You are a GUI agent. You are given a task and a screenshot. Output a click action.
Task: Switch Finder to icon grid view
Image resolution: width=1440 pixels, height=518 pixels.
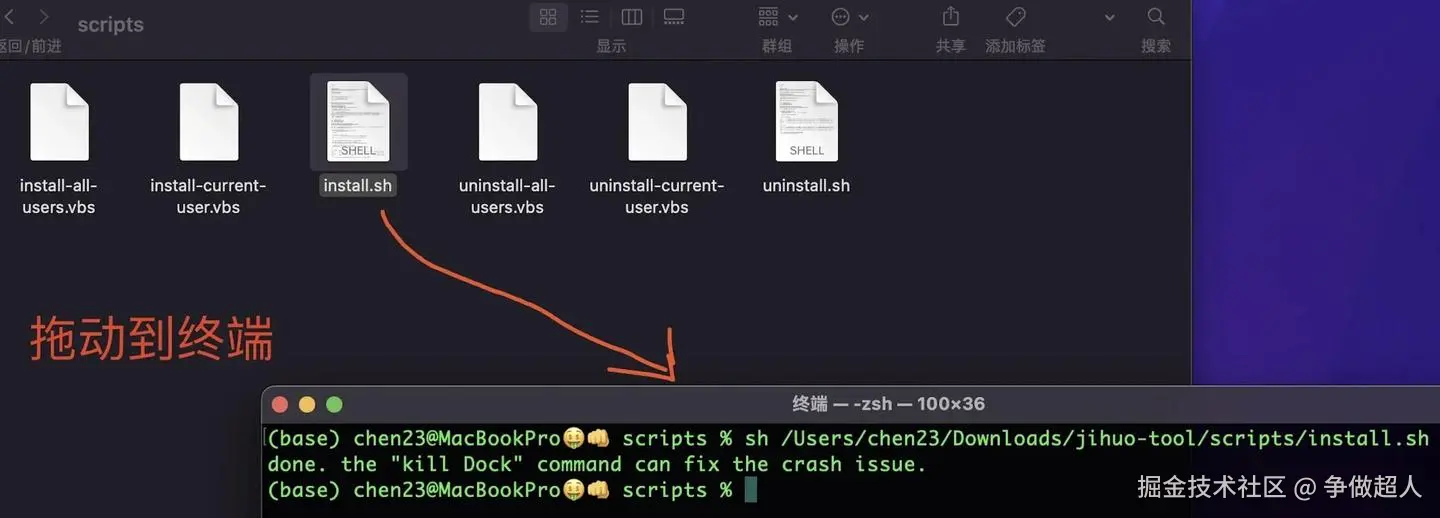(548, 17)
